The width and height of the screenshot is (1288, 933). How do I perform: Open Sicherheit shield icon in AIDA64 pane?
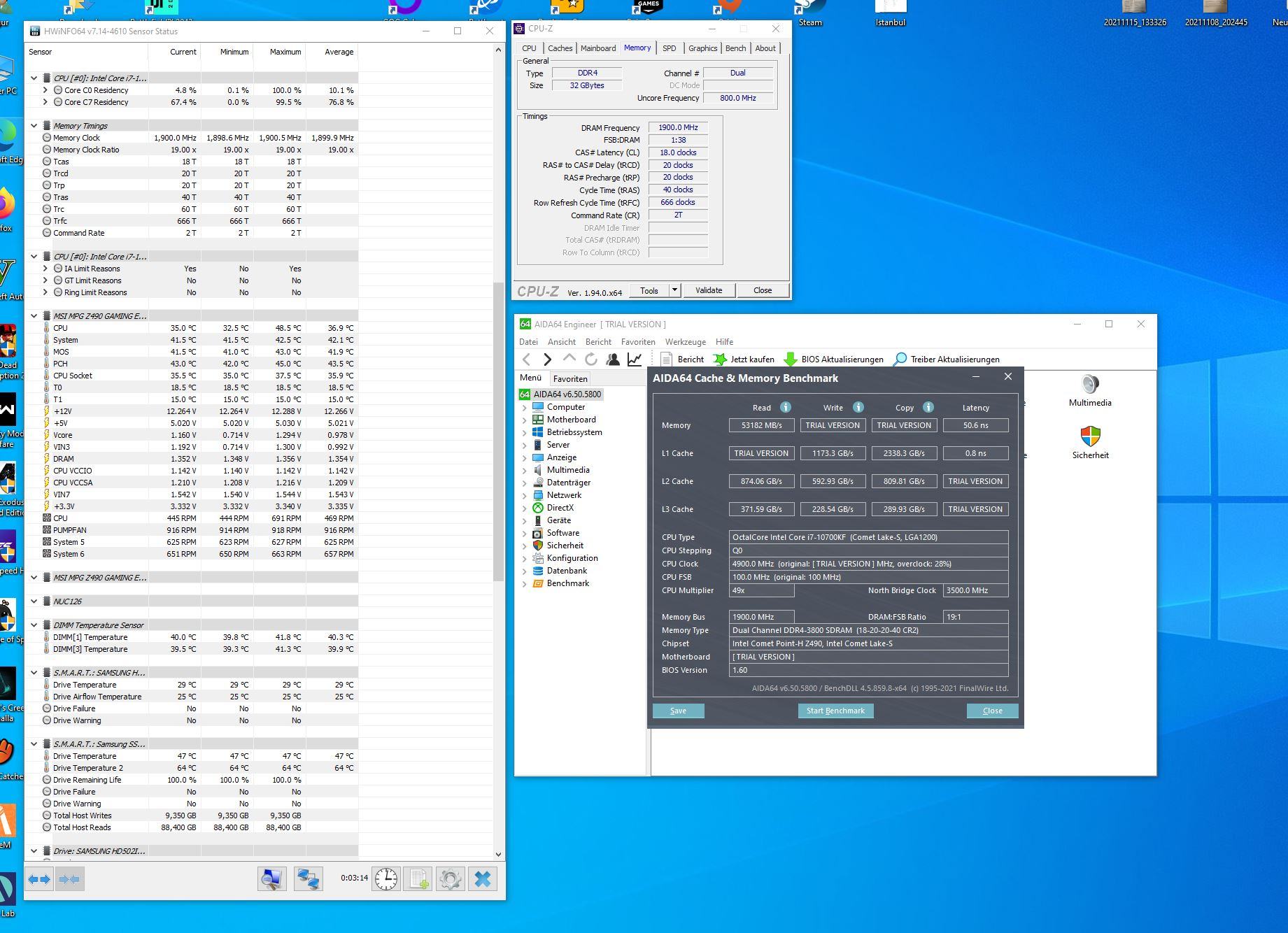(x=1090, y=443)
